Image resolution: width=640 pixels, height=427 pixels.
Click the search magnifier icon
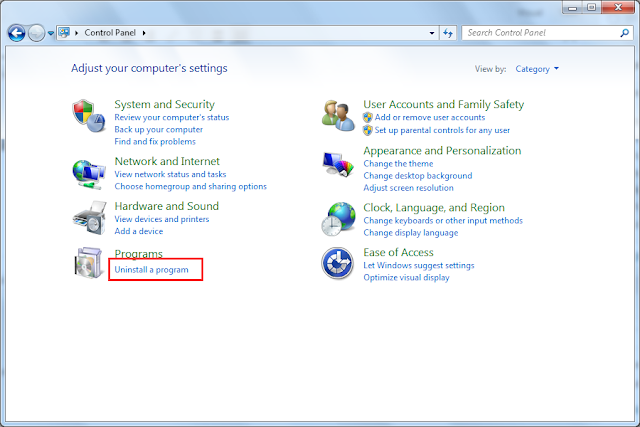[624, 33]
